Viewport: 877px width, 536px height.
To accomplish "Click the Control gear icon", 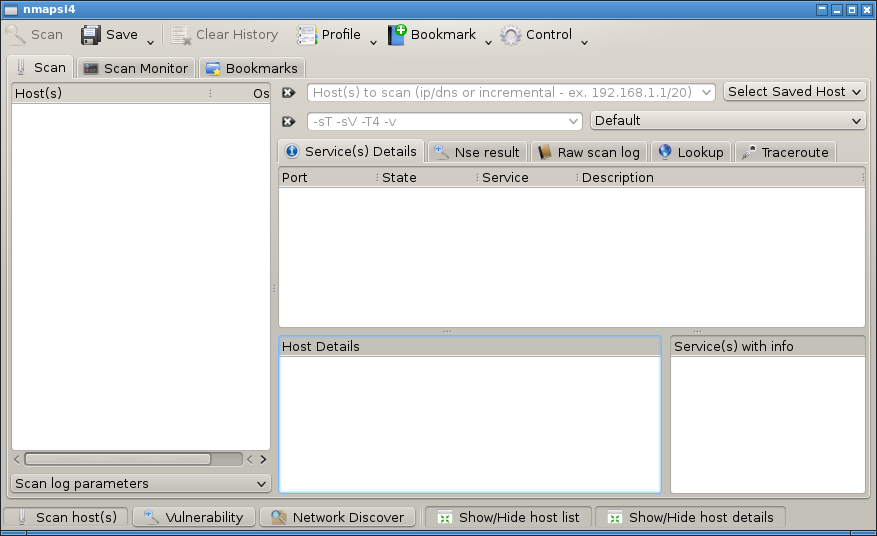I will point(511,35).
